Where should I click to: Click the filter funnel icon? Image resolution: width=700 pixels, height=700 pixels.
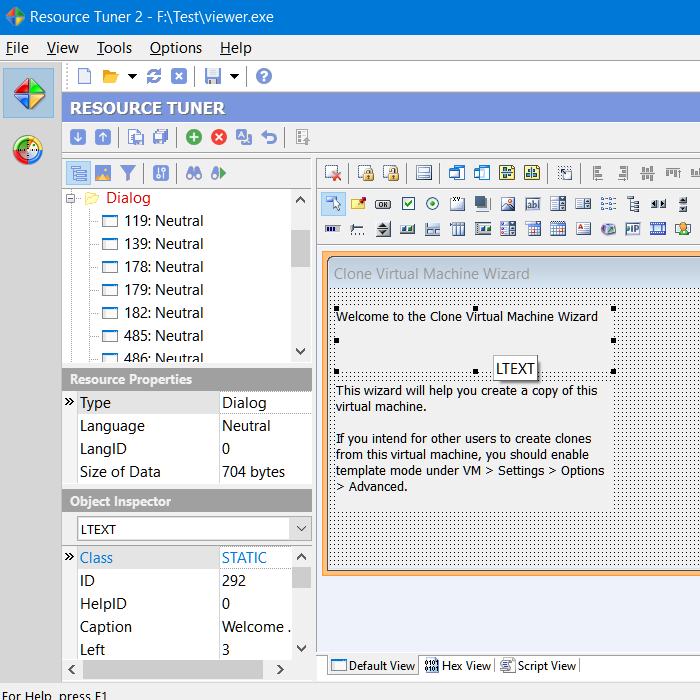pyautogui.click(x=128, y=173)
